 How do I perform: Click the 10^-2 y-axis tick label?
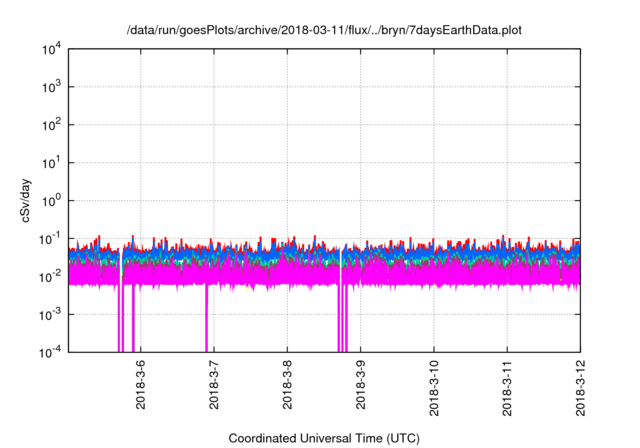(x=50, y=277)
